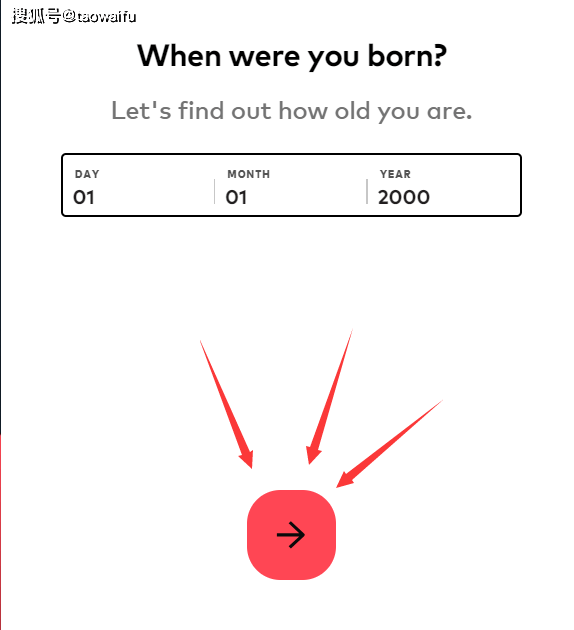The height and width of the screenshot is (630, 574).
Task: Click the black arrow glyph inside red button
Action: pos(291,535)
